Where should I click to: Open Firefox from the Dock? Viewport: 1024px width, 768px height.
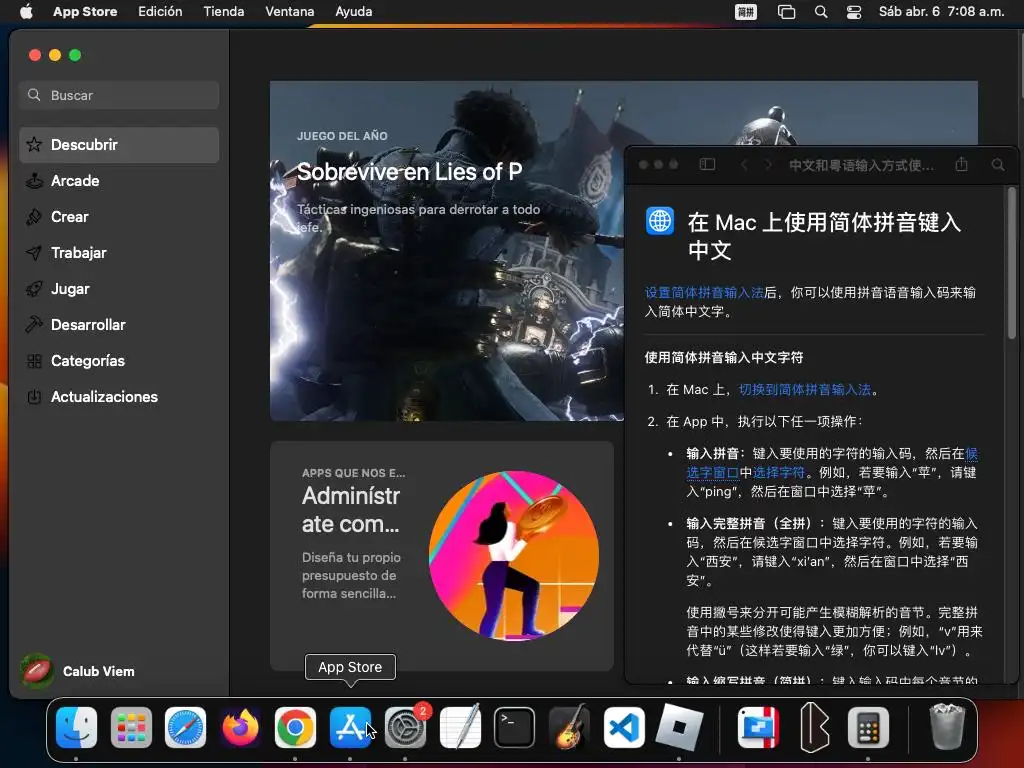point(240,727)
